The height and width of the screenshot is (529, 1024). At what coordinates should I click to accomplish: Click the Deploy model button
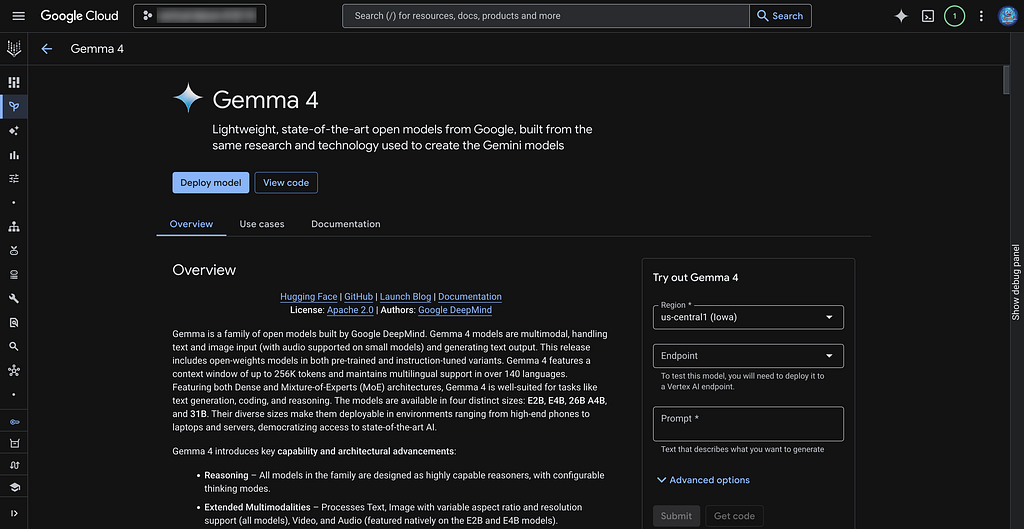[x=211, y=183]
